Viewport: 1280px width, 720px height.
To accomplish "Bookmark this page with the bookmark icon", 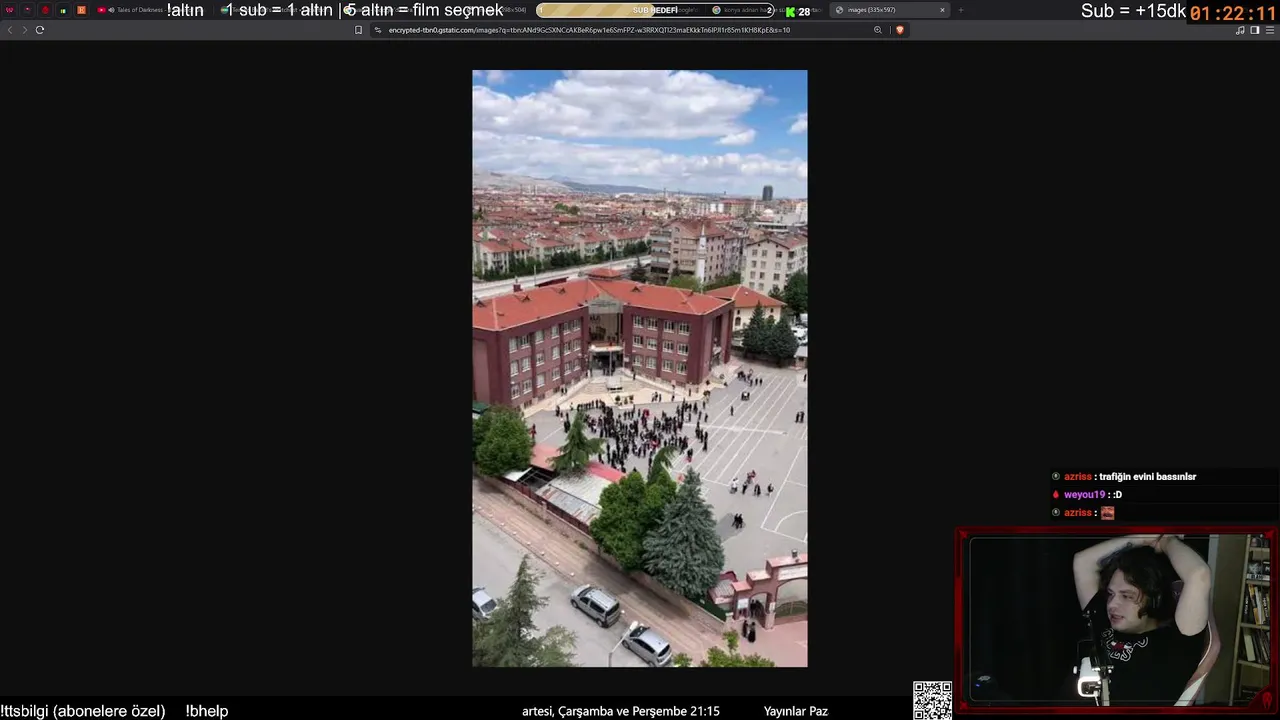I will tap(358, 30).
